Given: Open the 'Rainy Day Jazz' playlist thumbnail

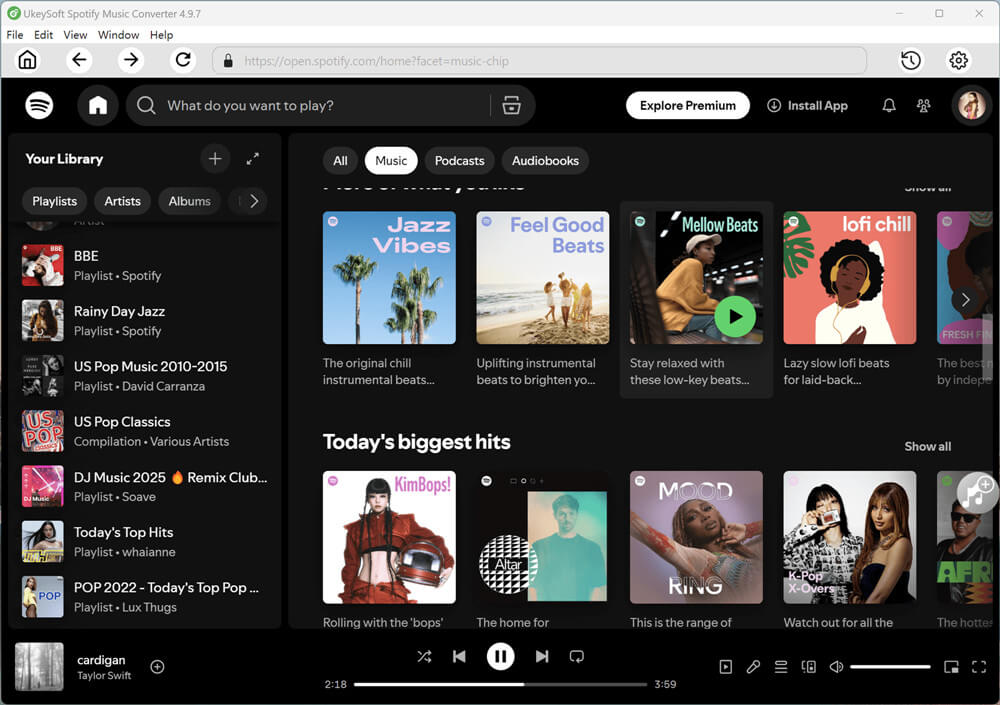Looking at the screenshot, I should (41, 321).
